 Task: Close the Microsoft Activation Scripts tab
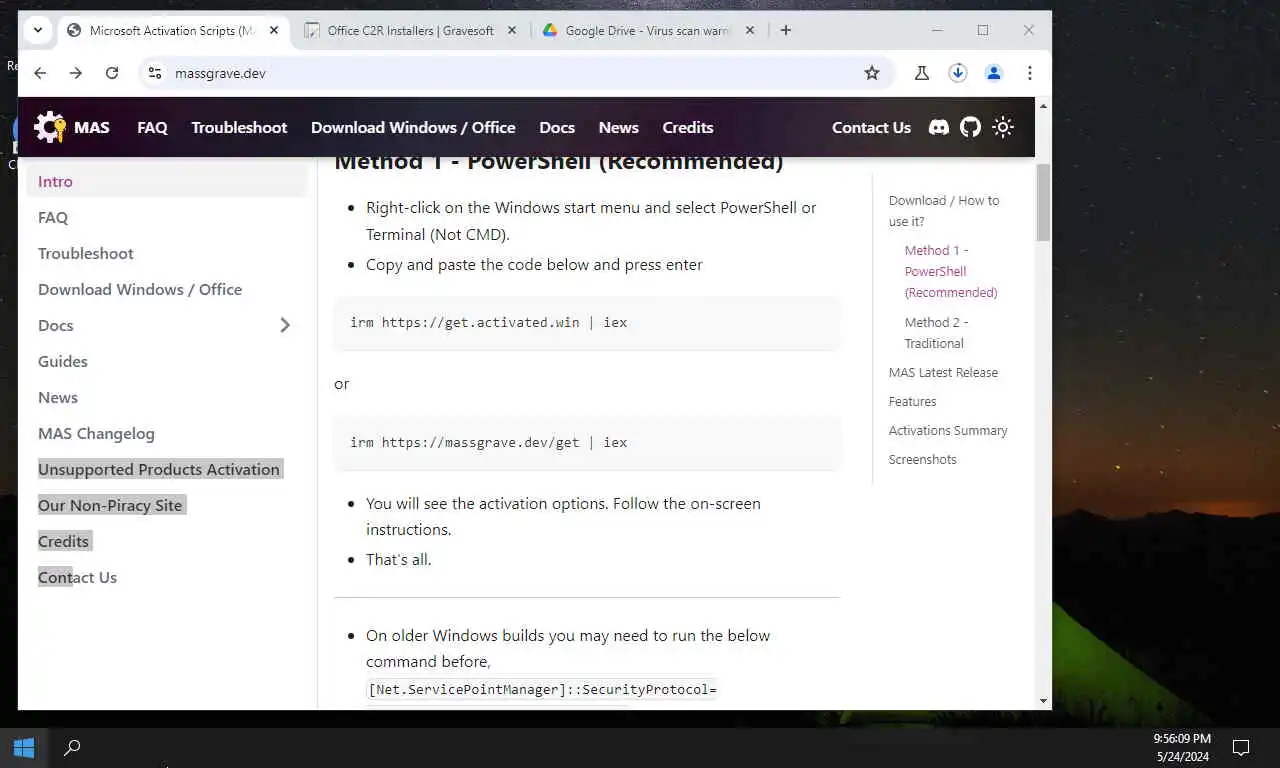point(274,30)
